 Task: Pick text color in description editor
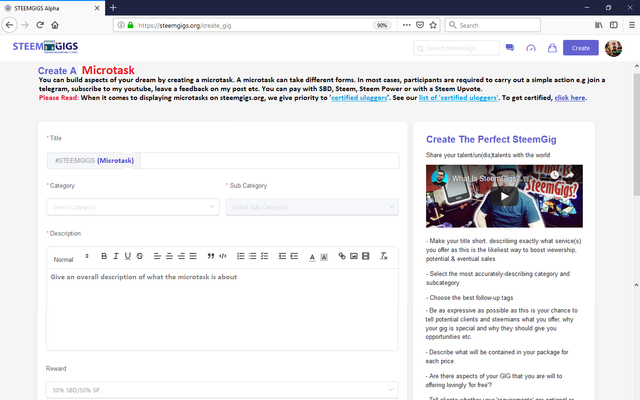312,257
